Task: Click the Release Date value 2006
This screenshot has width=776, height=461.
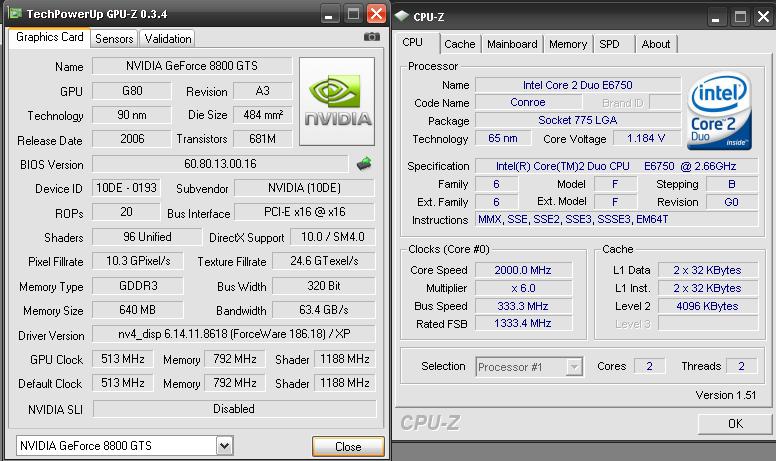Action: click(x=132, y=138)
